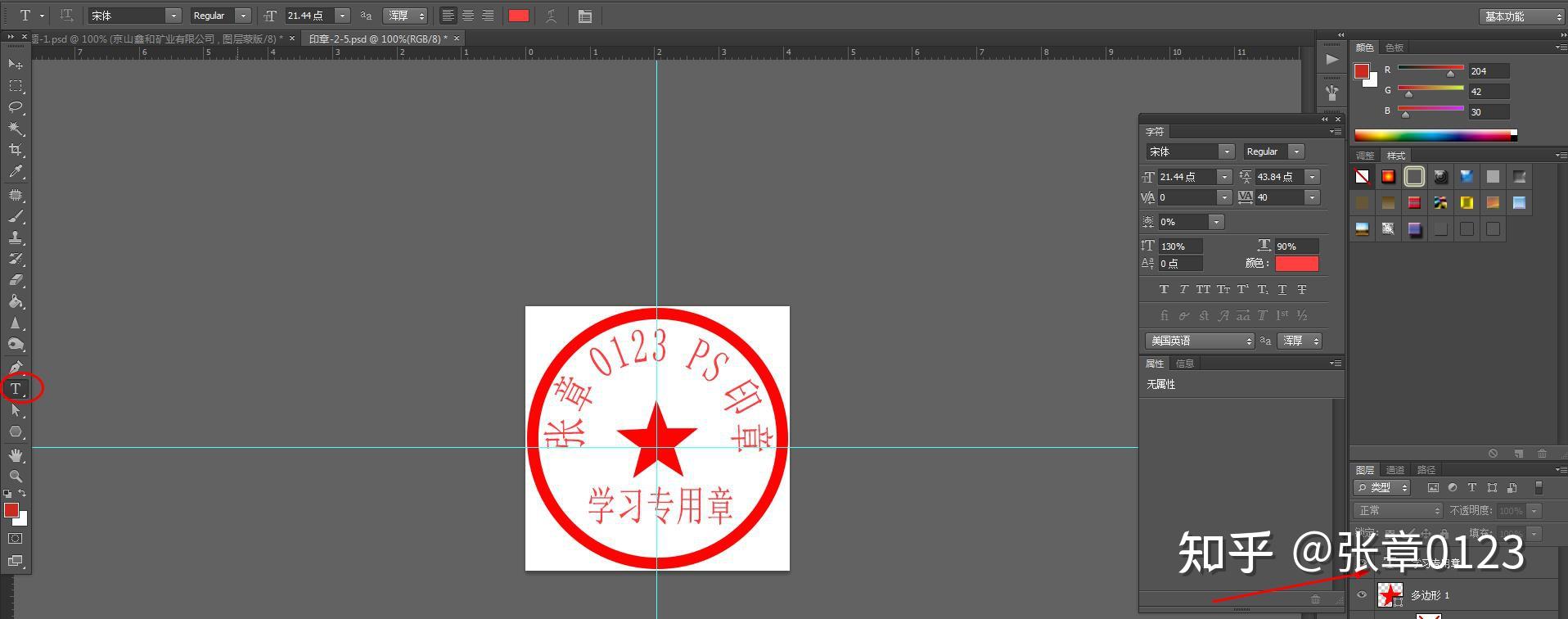The image size is (1568, 619).
Task: Select the Move tool
Action: 16,64
